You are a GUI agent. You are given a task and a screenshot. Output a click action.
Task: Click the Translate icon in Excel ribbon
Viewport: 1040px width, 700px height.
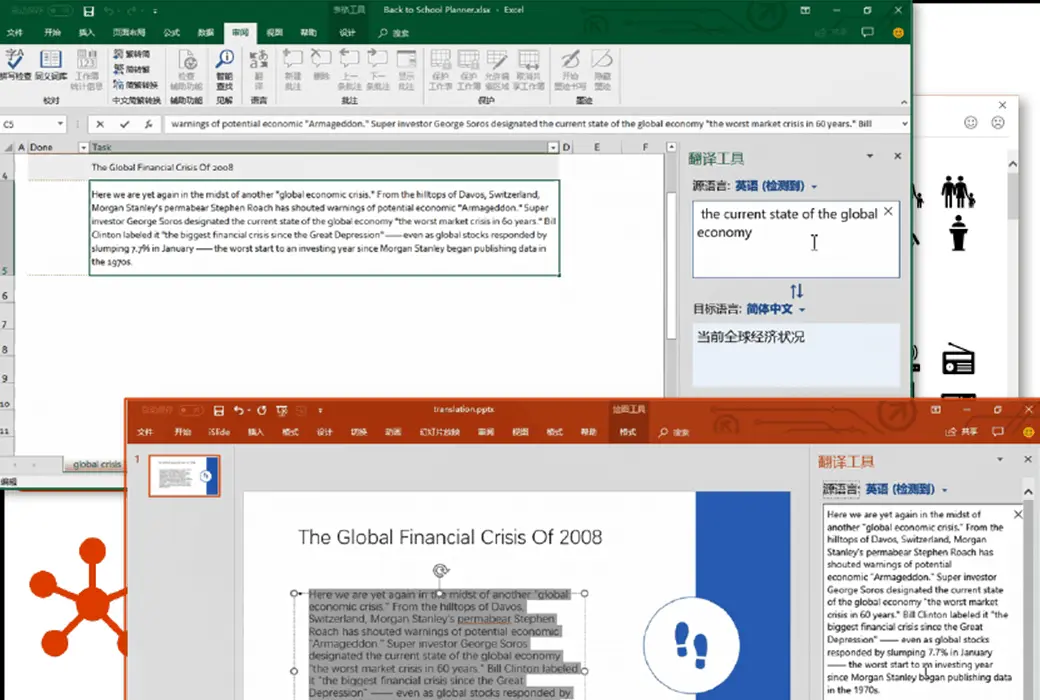(259, 69)
